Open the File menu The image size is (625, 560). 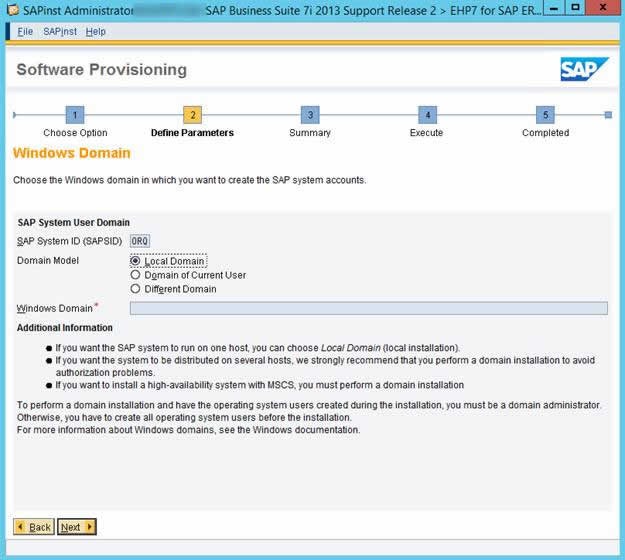(x=25, y=31)
